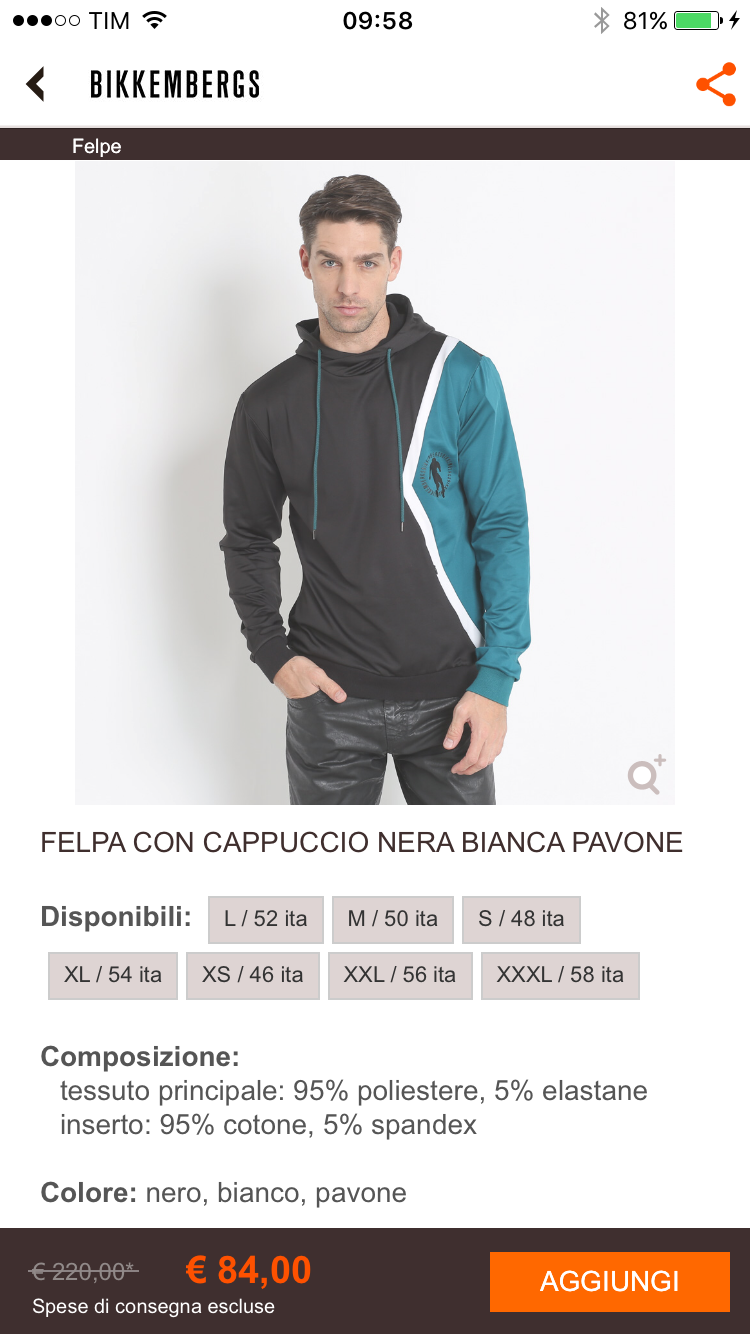The height and width of the screenshot is (1334, 750).
Task: Tap the Bikkembergs logo
Action: click(175, 85)
